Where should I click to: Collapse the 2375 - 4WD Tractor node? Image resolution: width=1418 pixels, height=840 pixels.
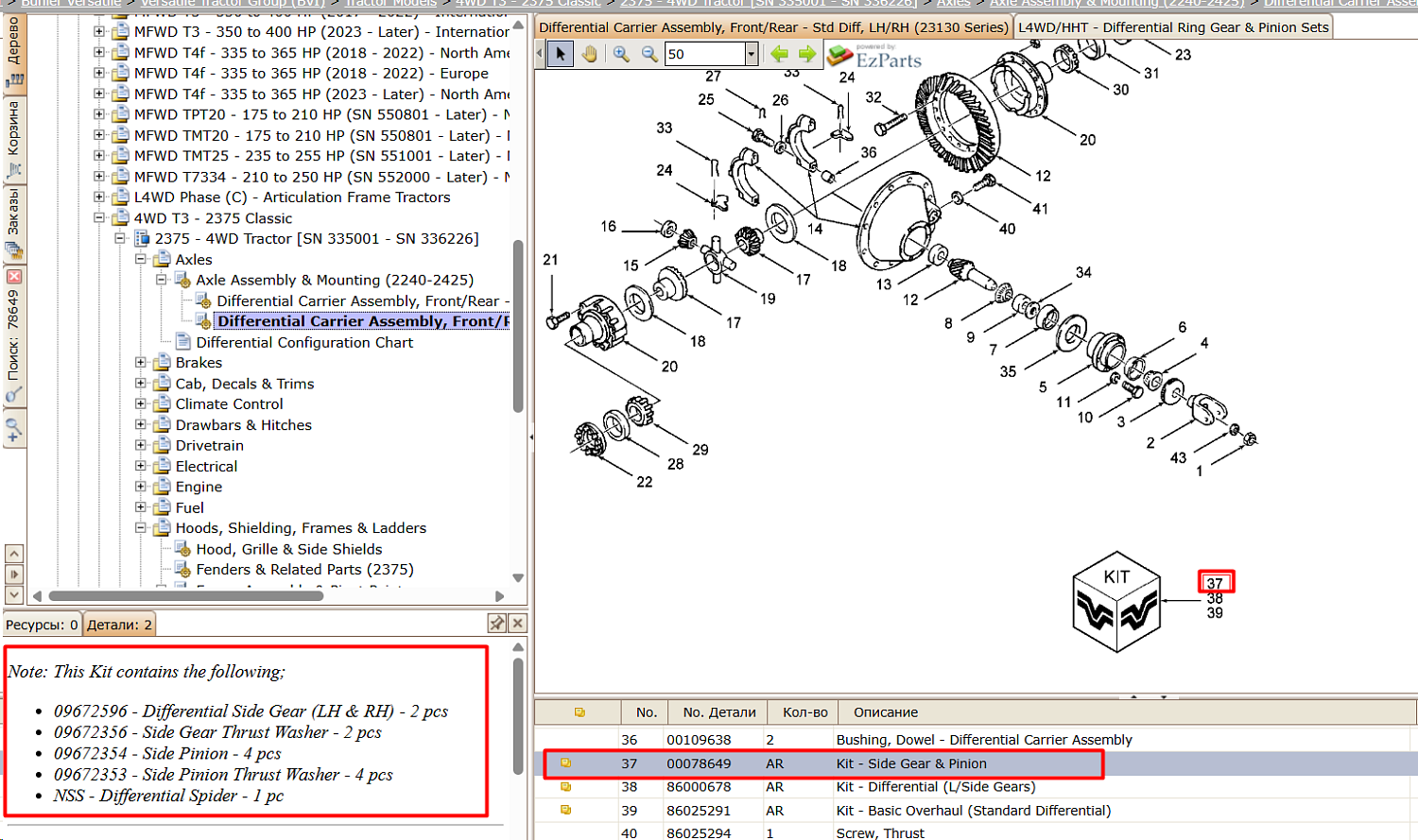click(120, 239)
